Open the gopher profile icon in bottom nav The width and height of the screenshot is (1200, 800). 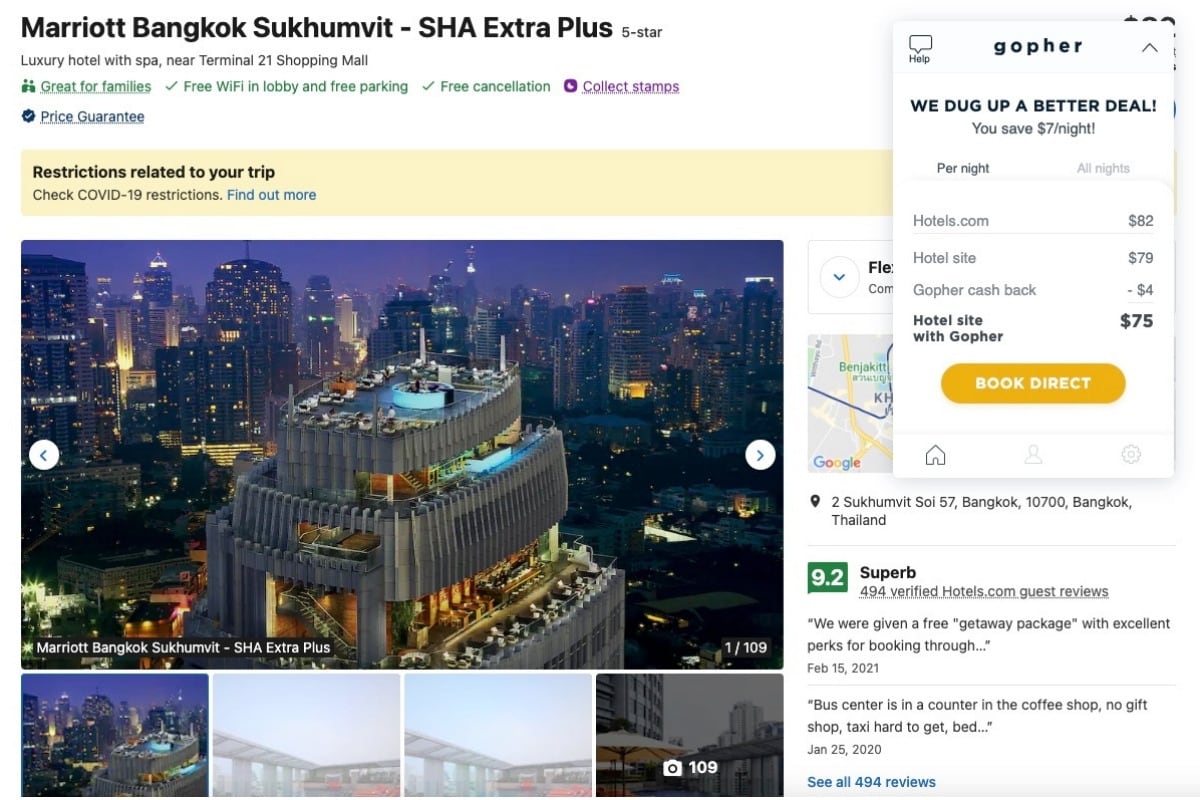1033,454
